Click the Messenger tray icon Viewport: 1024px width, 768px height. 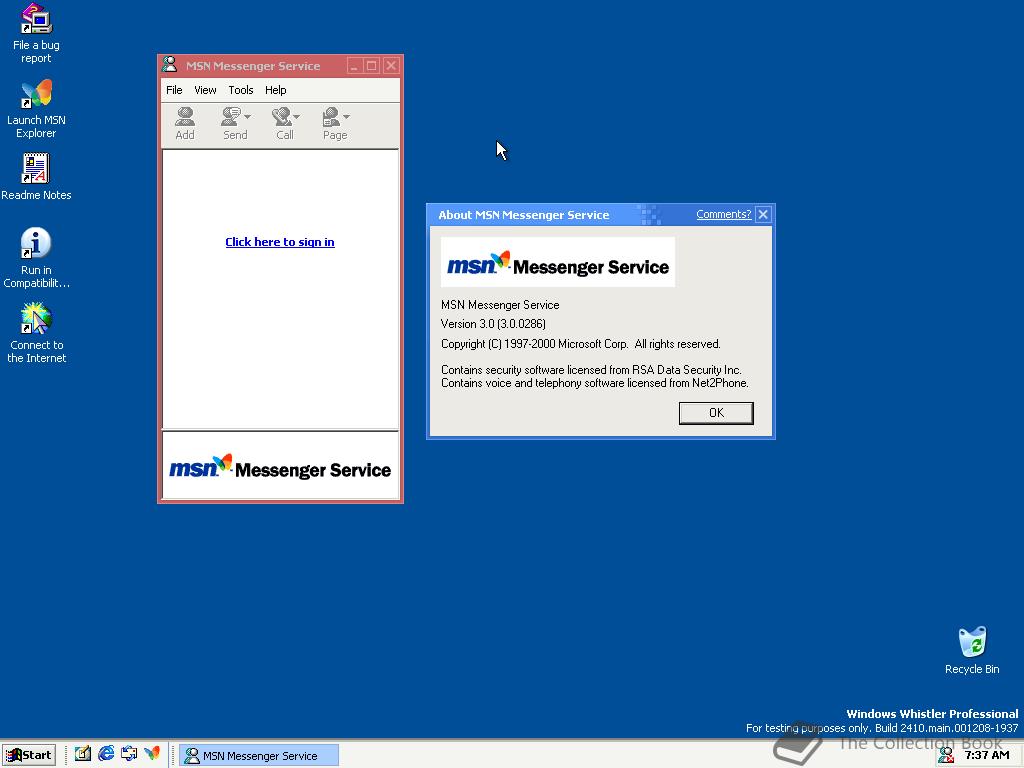click(x=946, y=755)
